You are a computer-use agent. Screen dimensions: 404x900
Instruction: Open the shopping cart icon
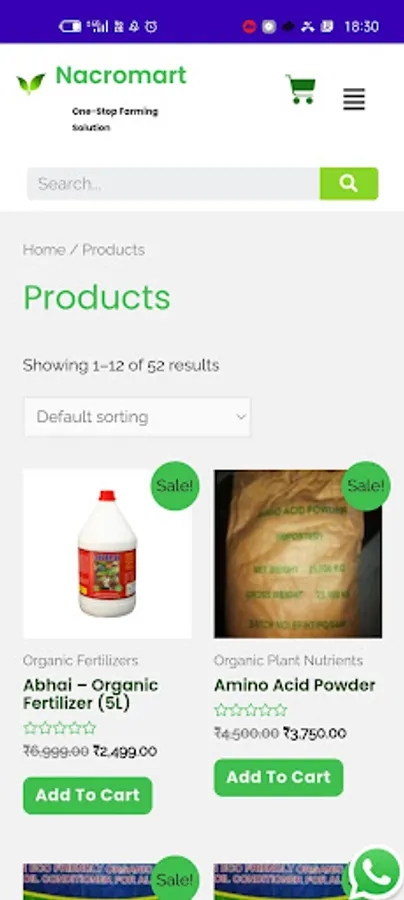[301, 90]
